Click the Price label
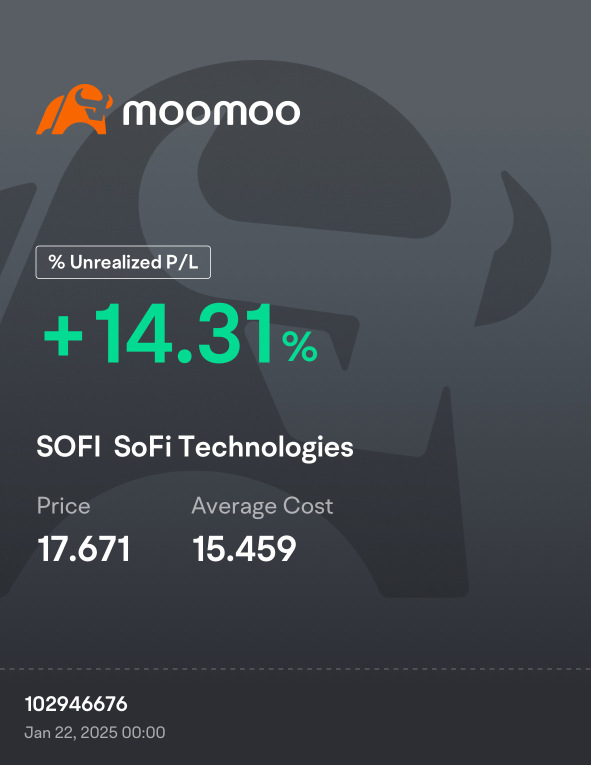The image size is (591, 765). pyautogui.click(x=63, y=506)
